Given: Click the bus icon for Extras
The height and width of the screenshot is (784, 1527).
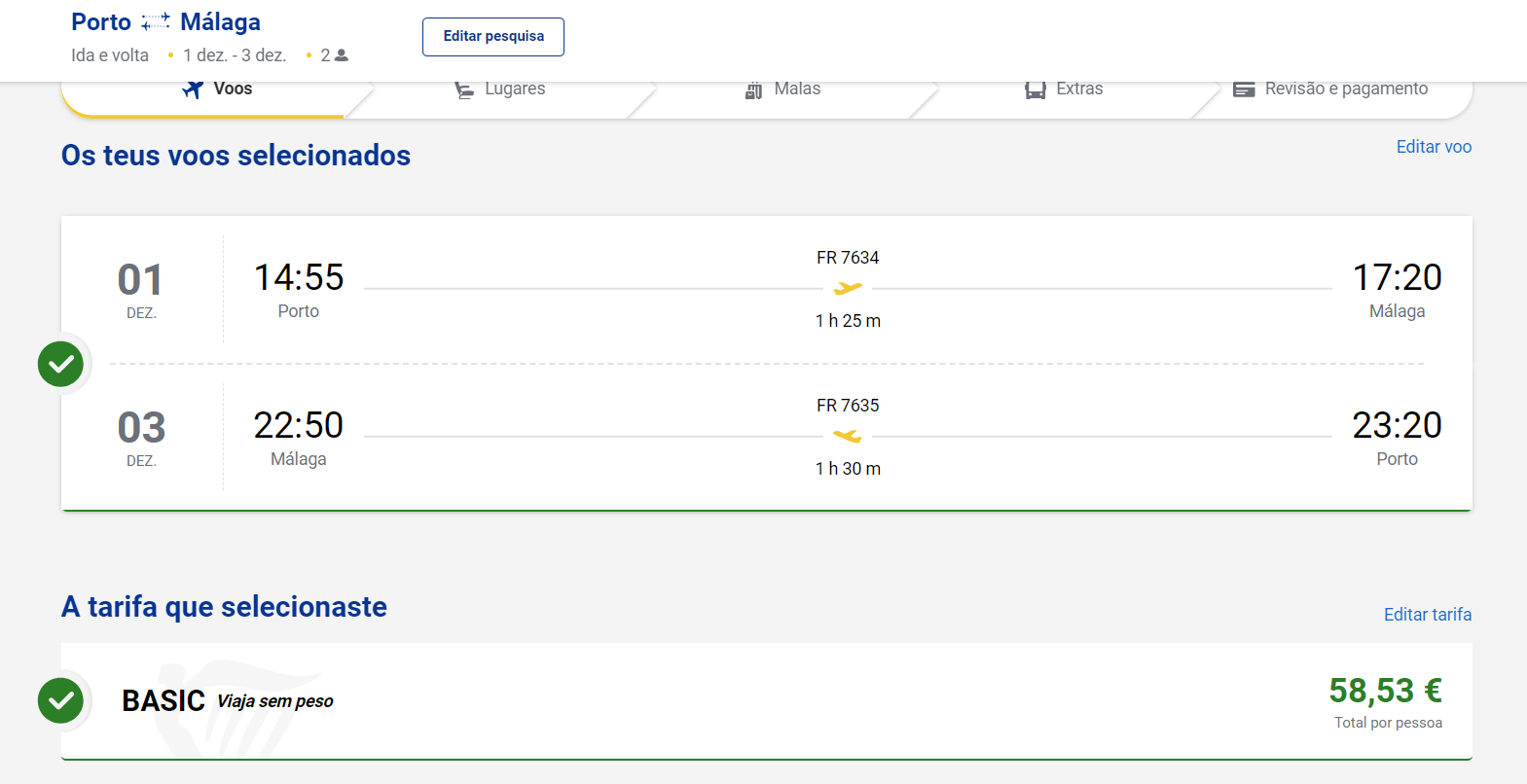Looking at the screenshot, I should click(x=1035, y=89).
